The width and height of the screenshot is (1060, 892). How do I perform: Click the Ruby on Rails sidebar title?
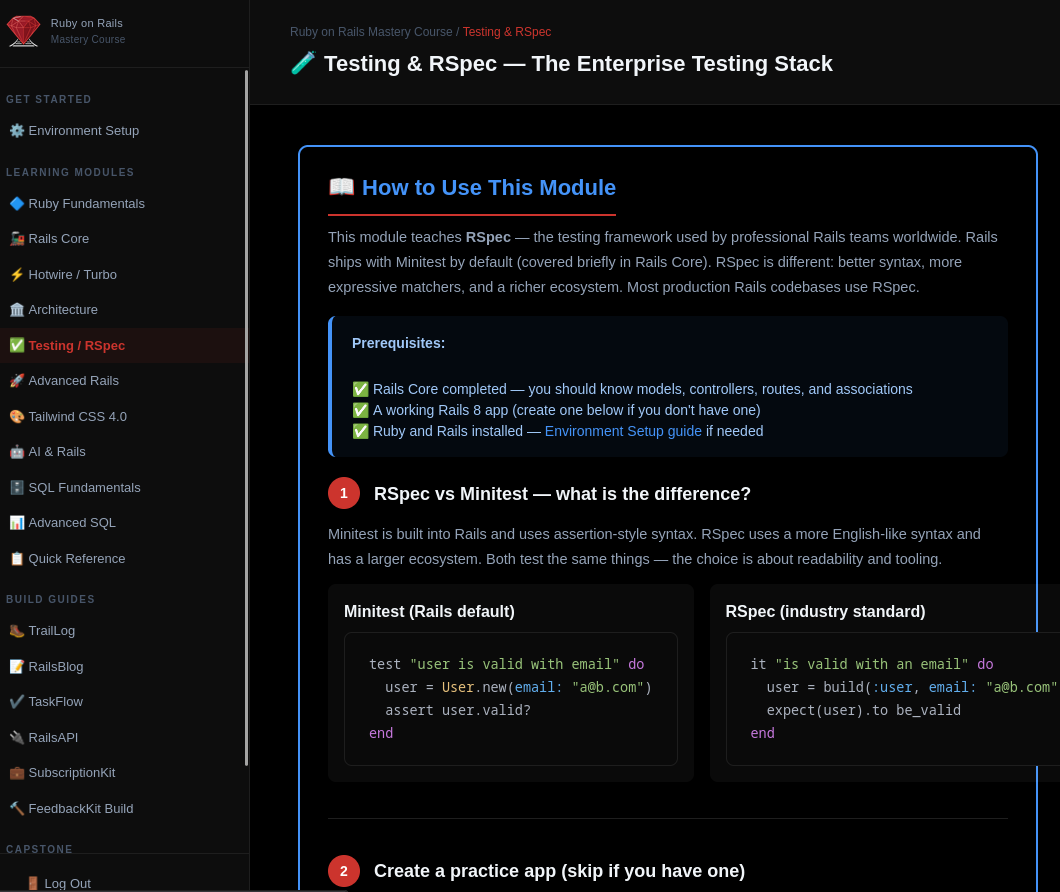[x=87, y=23]
